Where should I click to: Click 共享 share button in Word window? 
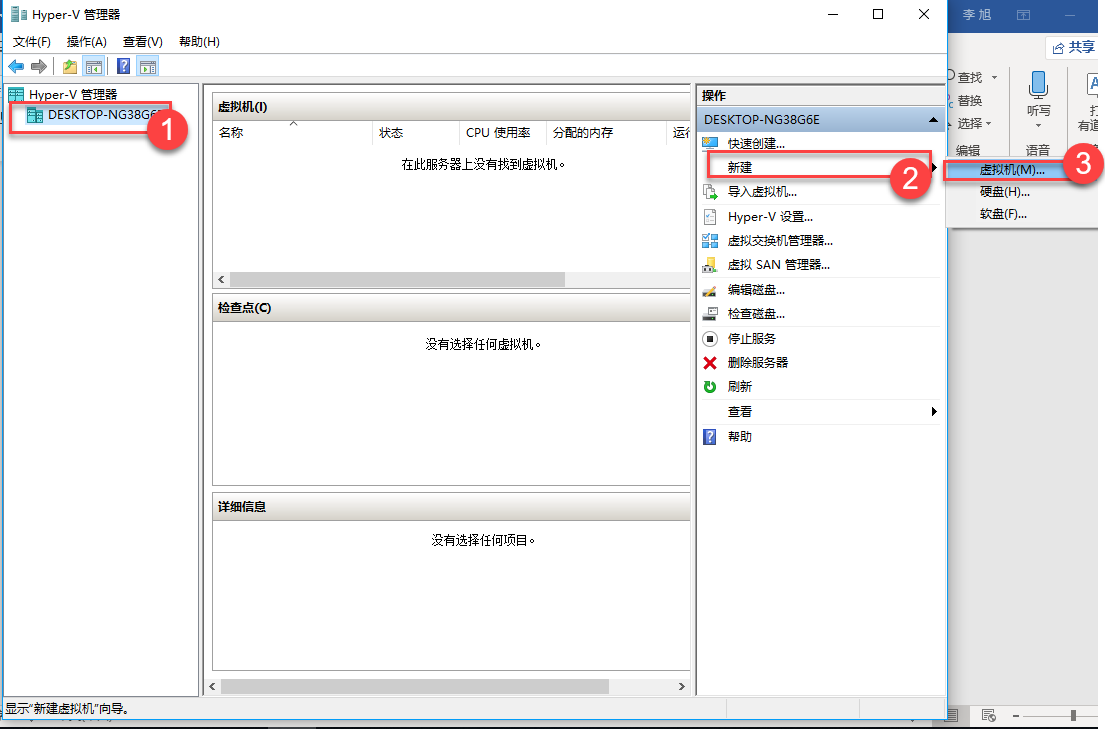1073,47
